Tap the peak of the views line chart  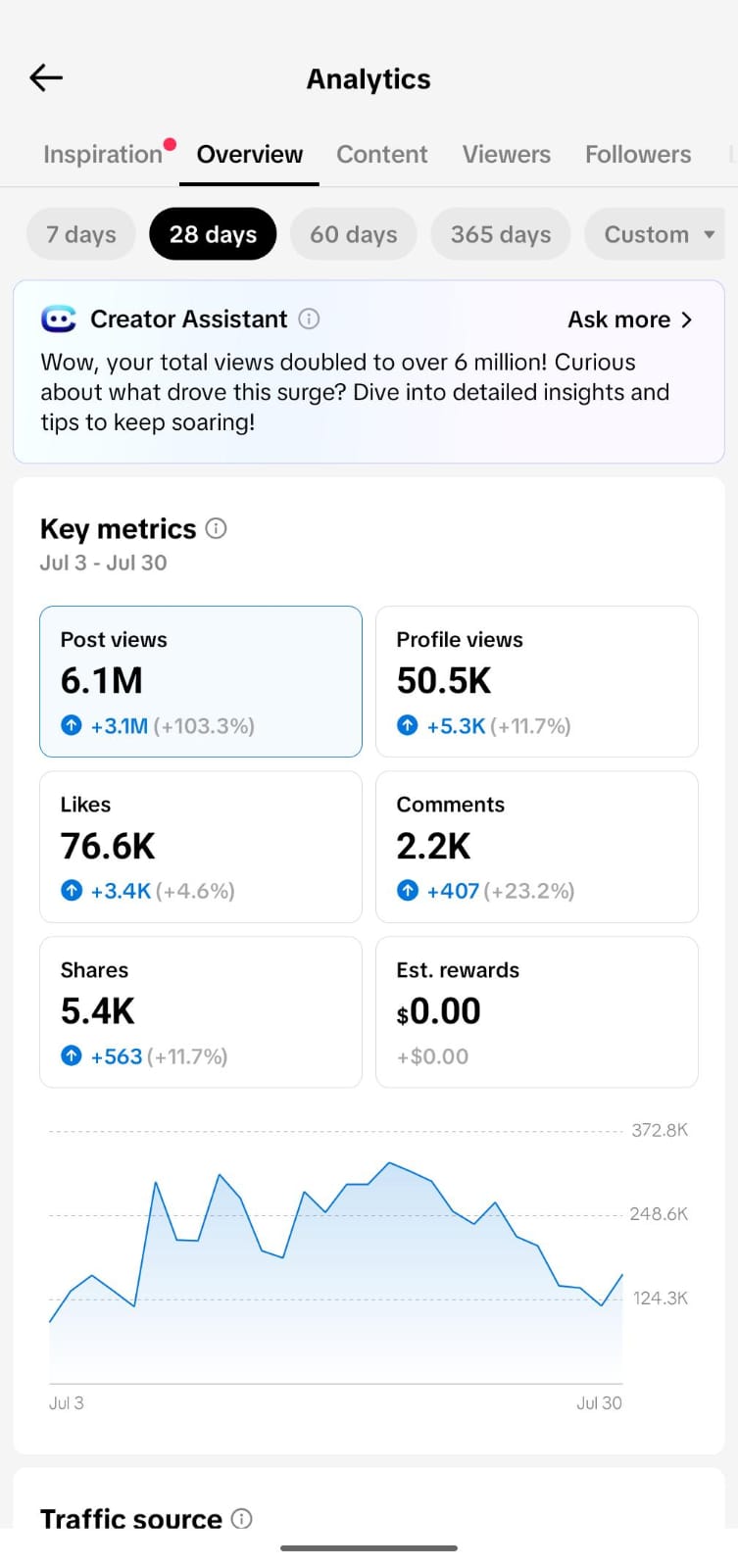(x=389, y=1163)
